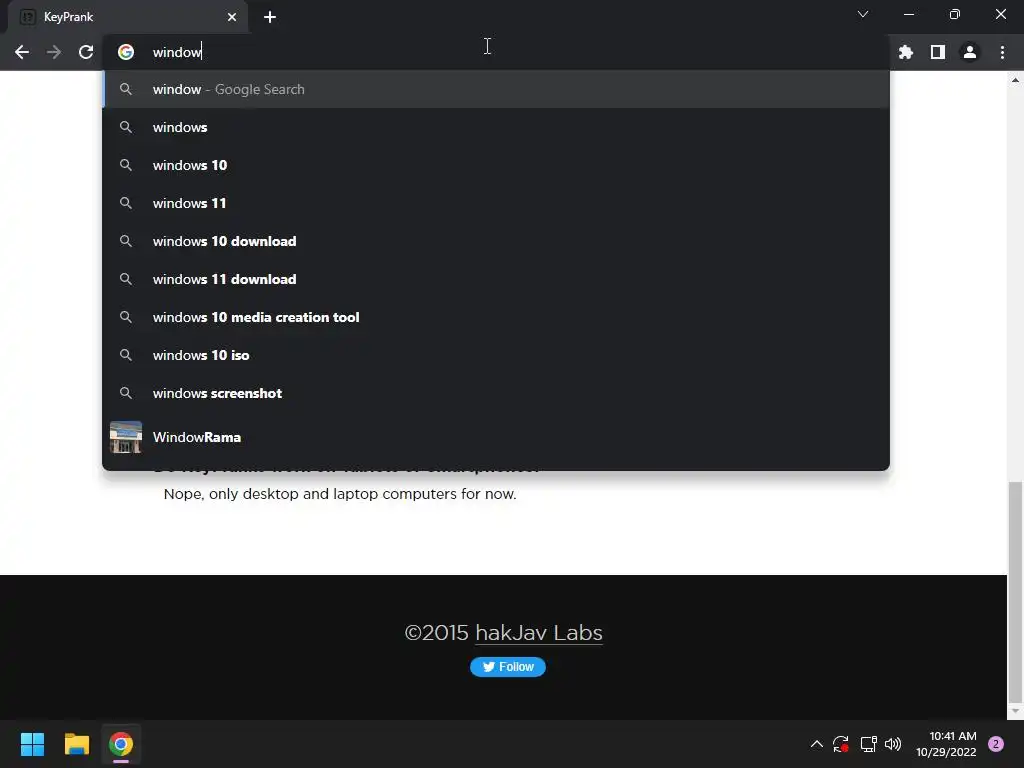Select the 'windows' suggestion
Viewport: 1024px width, 768px height.
click(496, 127)
